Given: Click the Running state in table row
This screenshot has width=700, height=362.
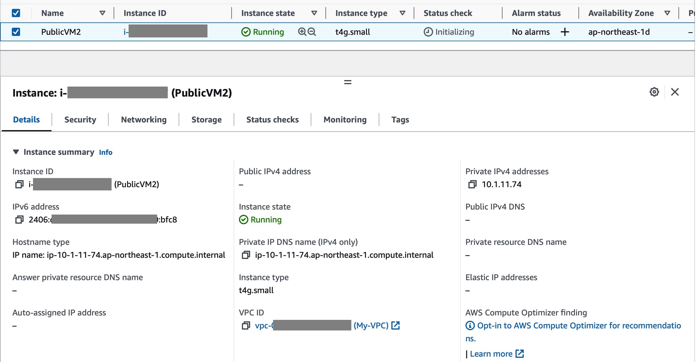Looking at the screenshot, I should click(262, 32).
